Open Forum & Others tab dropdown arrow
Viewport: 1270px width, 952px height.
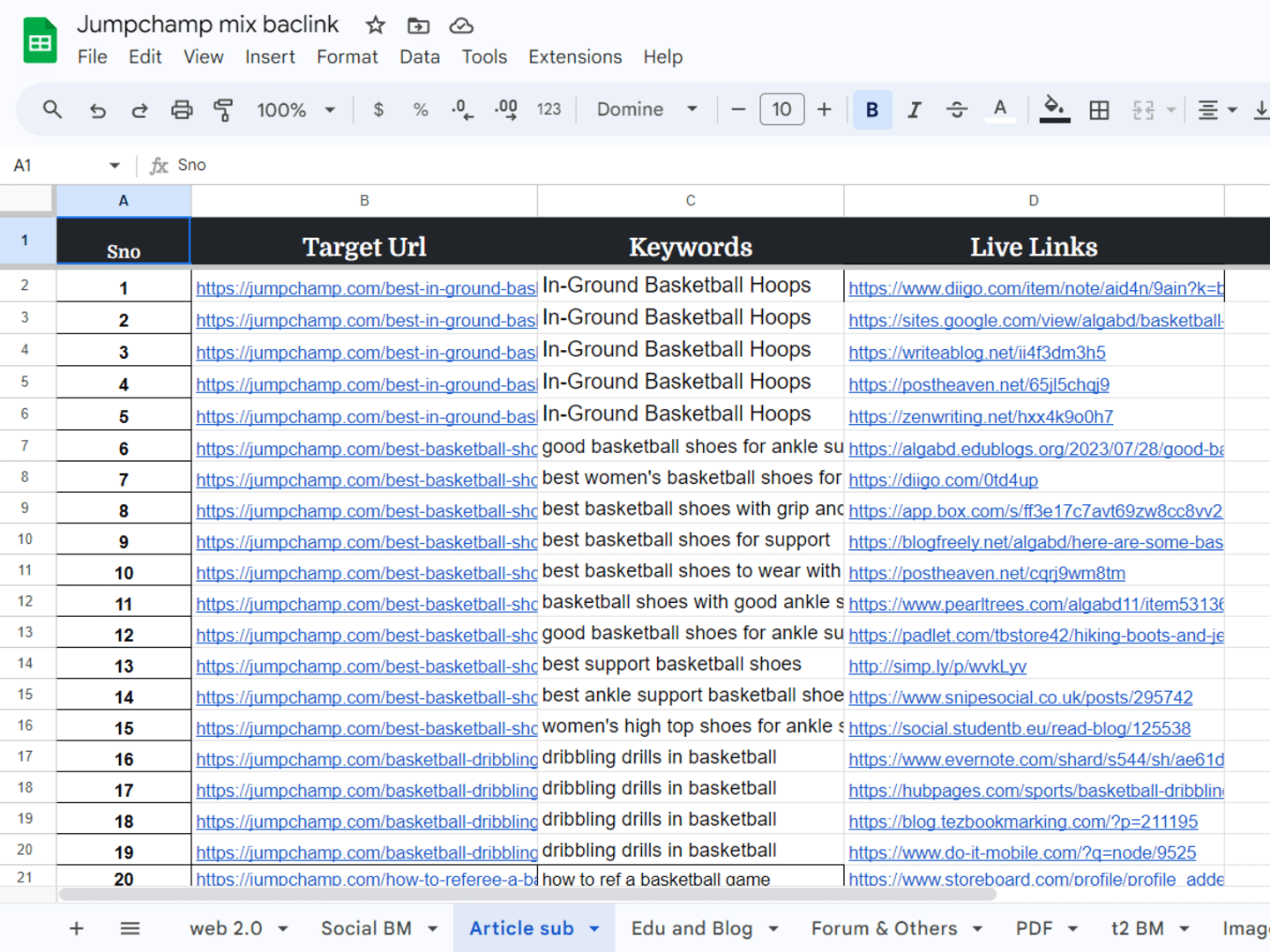click(977, 929)
